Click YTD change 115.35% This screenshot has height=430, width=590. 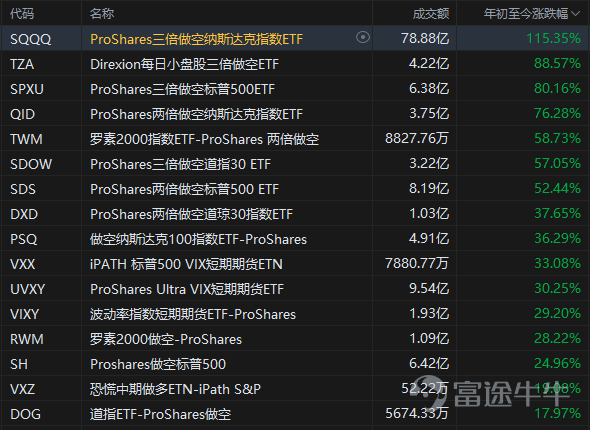click(553, 38)
